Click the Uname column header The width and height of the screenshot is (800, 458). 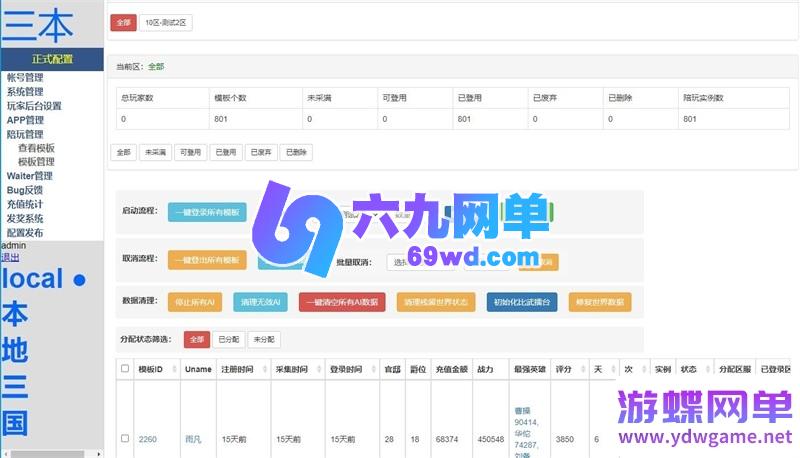198,369
